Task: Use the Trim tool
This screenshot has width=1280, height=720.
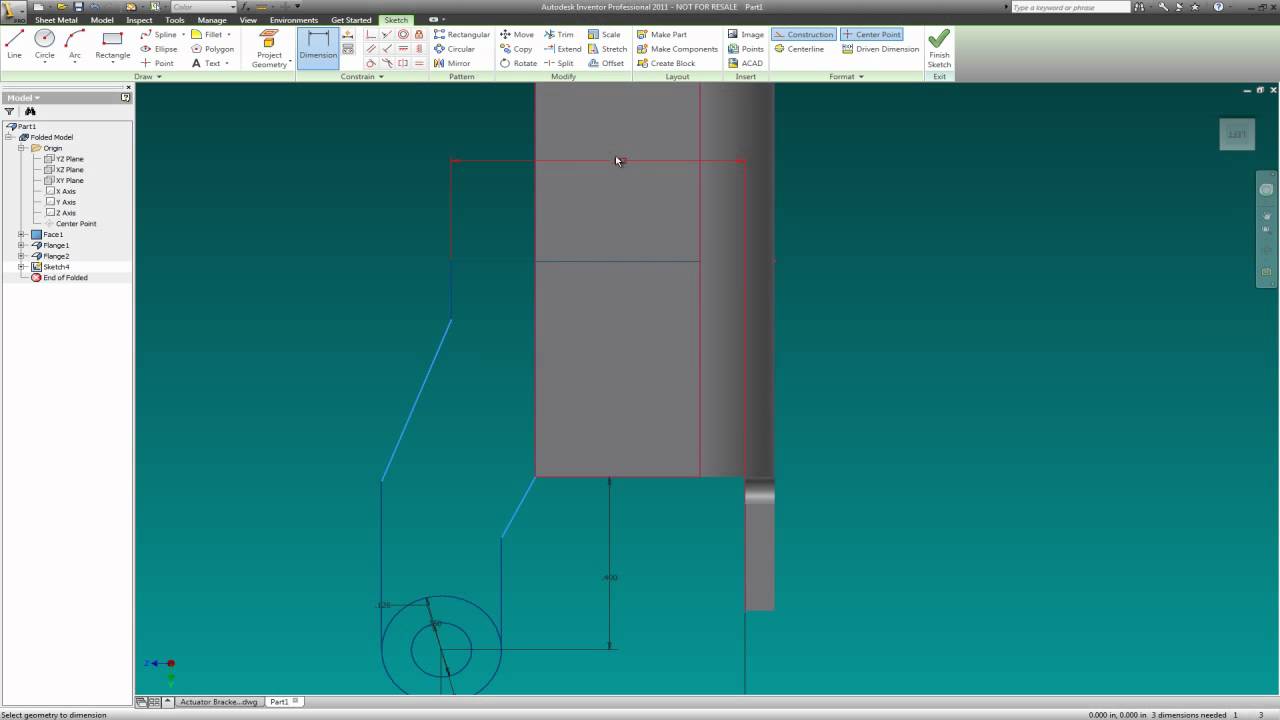Action: click(559, 34)
